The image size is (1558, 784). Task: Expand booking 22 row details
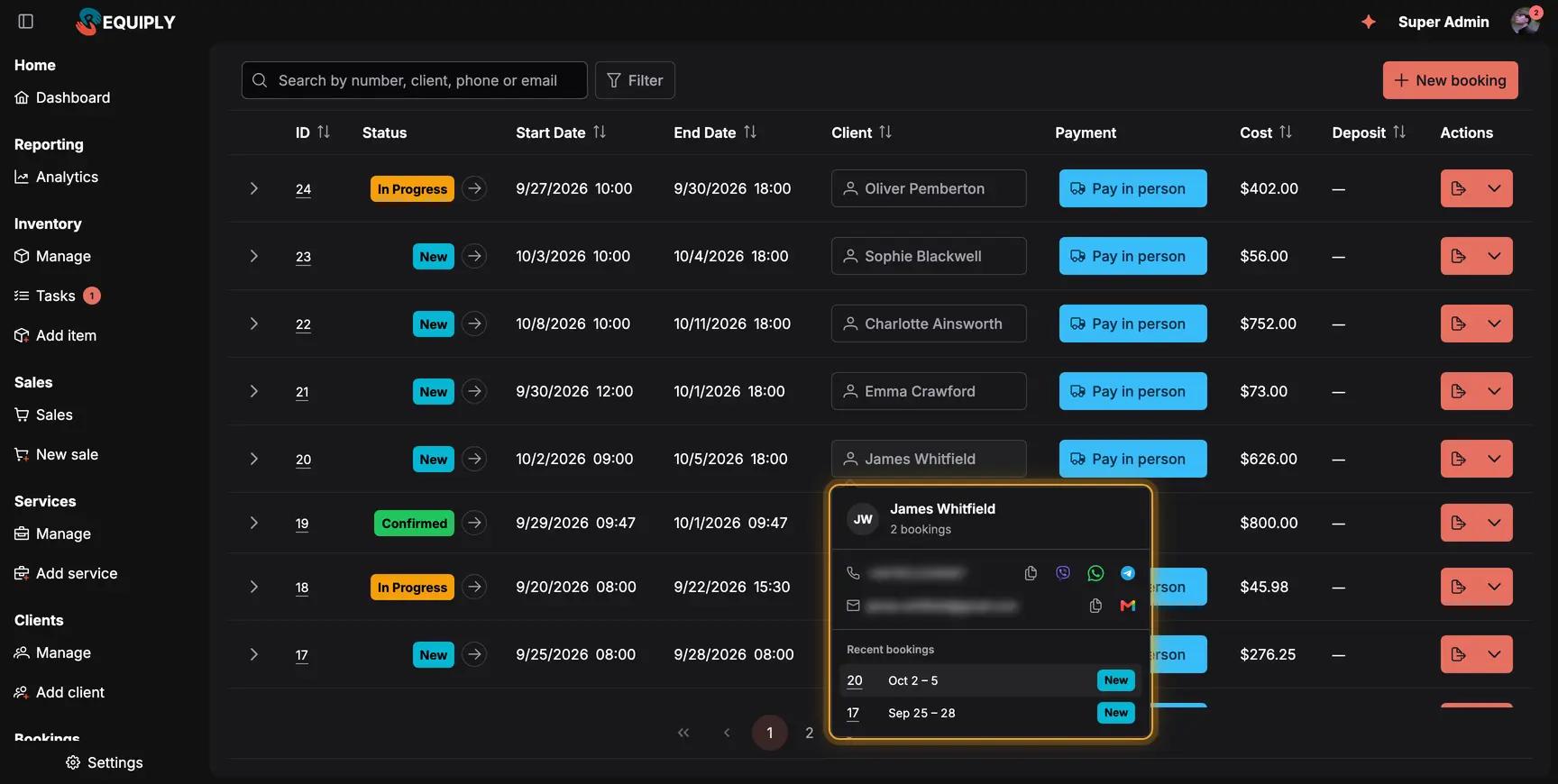(254, 324)
